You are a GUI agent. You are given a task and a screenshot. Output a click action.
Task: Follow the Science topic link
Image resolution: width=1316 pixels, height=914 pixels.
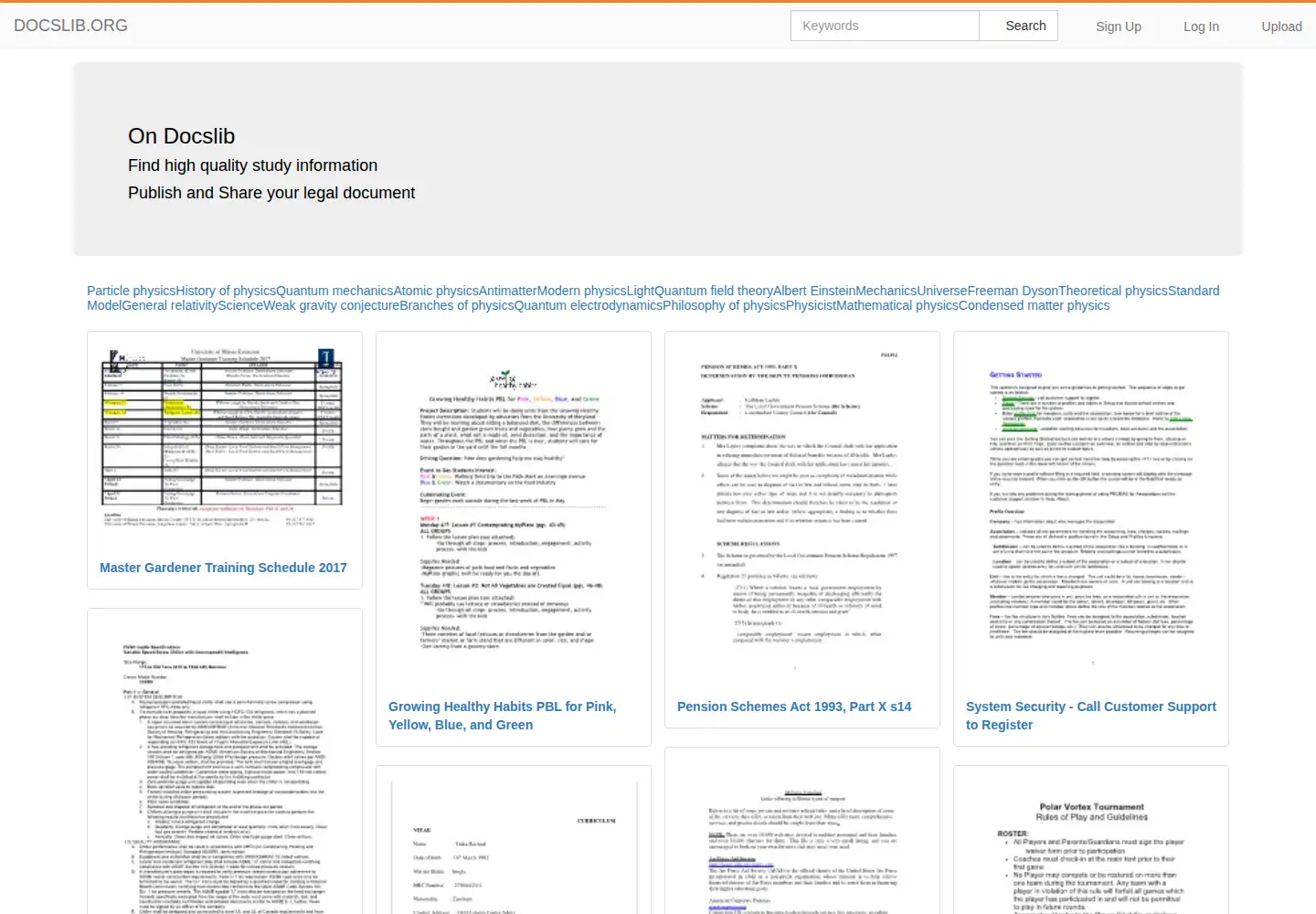[x=240, y=305]
